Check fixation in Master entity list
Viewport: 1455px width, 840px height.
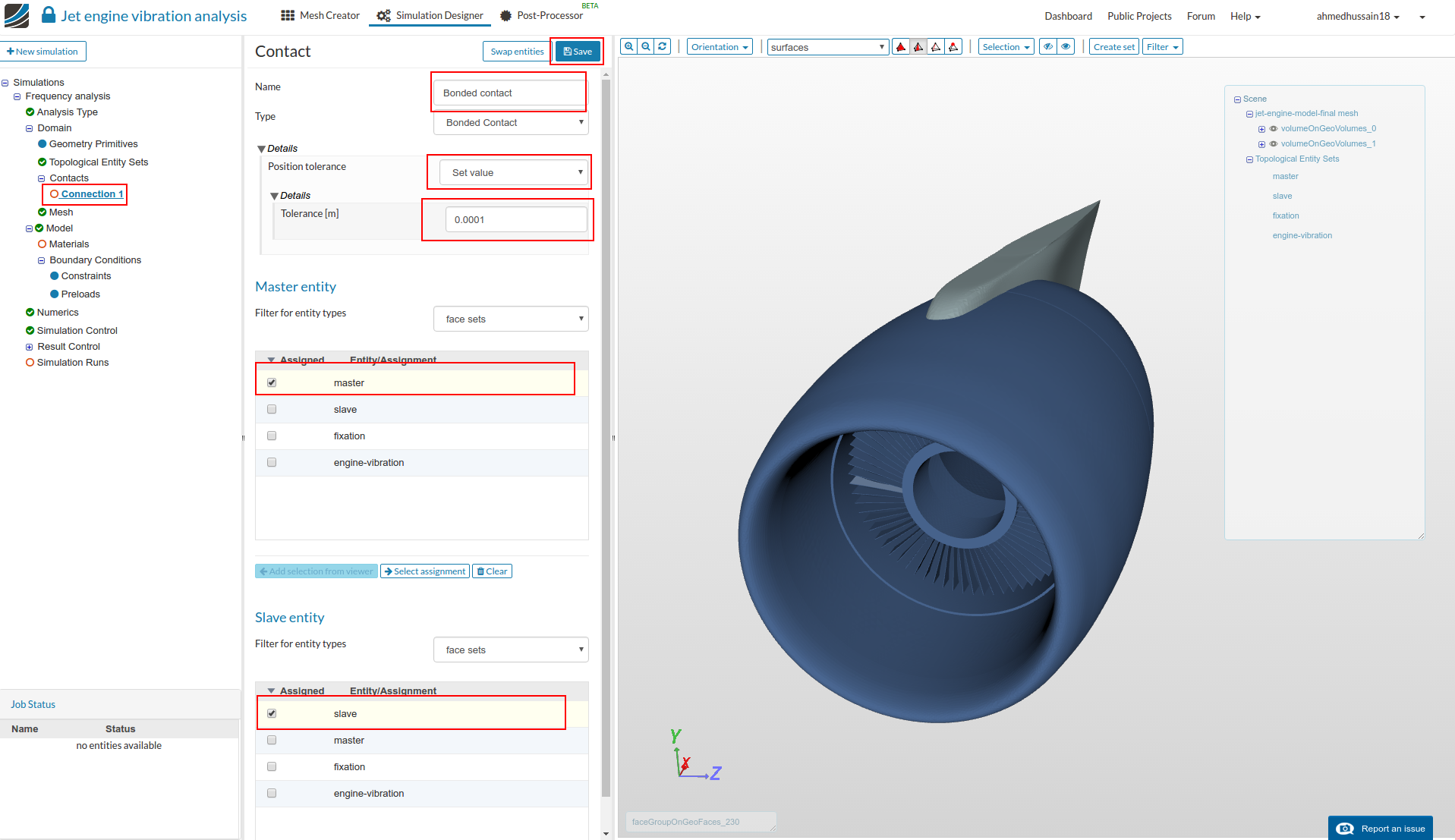(272, 436)
